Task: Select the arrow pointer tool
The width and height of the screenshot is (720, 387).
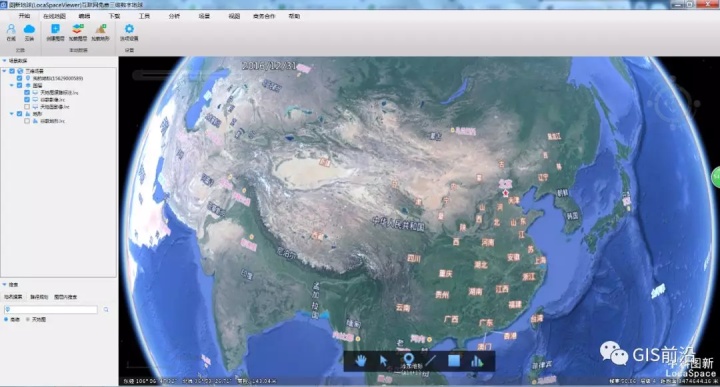Action: [x=383, y=361]
